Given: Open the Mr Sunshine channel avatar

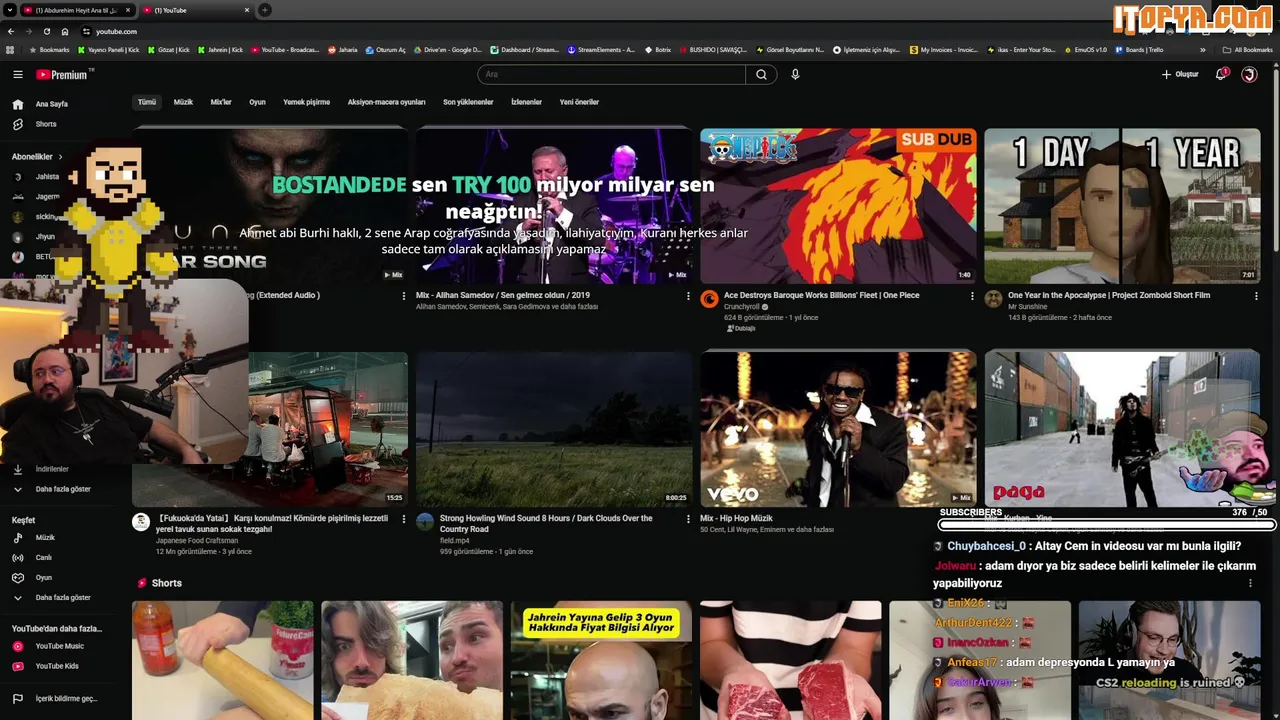Looking at the screenshot, I should click(993, 298).
